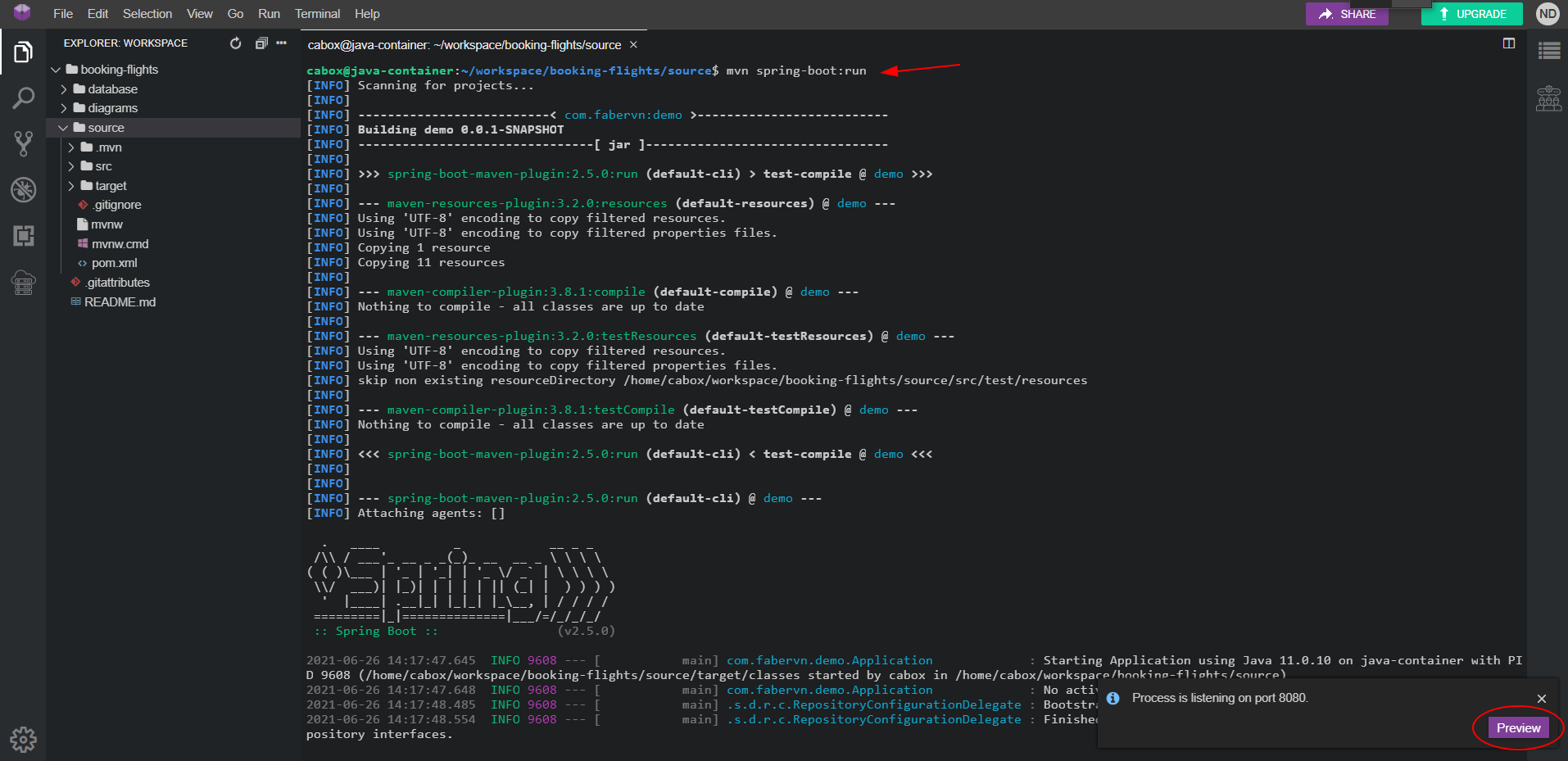Click the ND user avatar
Screen dimensions: 1568x761
tap(1548, 14)
